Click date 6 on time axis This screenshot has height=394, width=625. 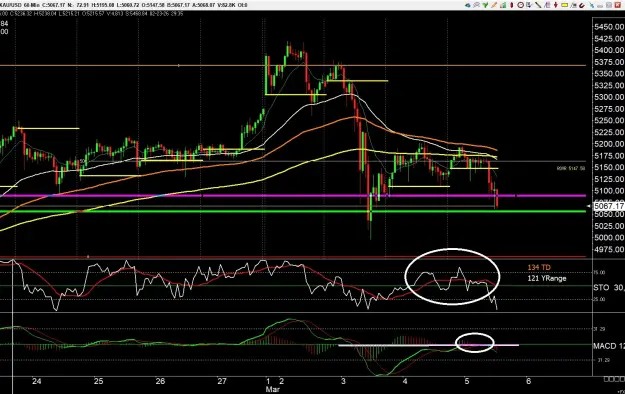click(529, 381)
